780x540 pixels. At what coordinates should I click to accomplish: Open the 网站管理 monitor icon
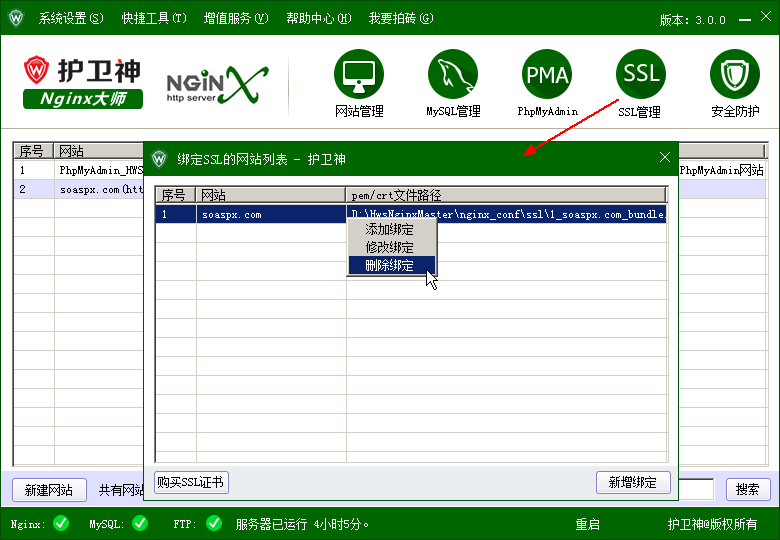(x=359, y=75)
